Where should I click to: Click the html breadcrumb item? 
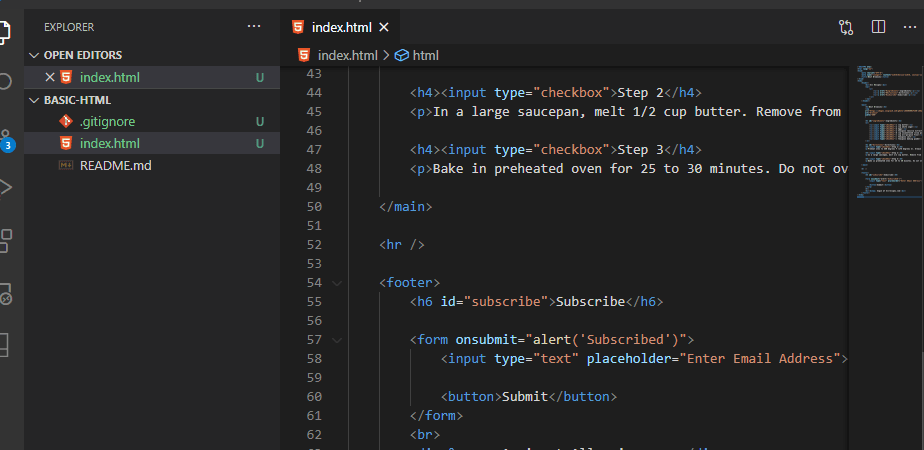click(x=425, y=55)
